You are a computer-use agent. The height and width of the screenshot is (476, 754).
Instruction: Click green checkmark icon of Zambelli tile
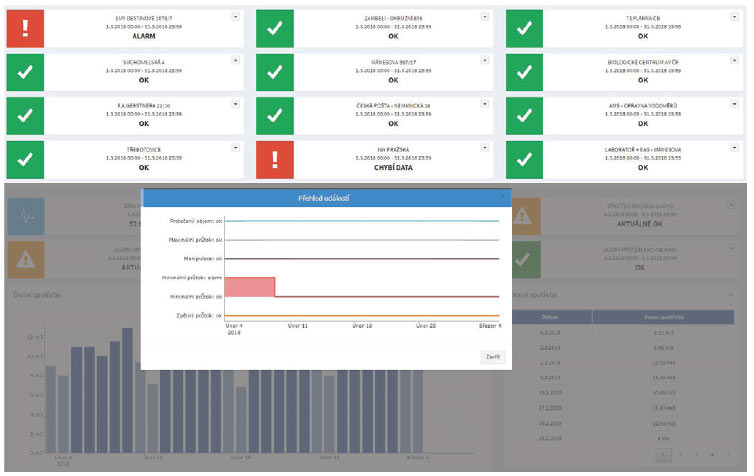pyautogui.click(x=276, y=30)
